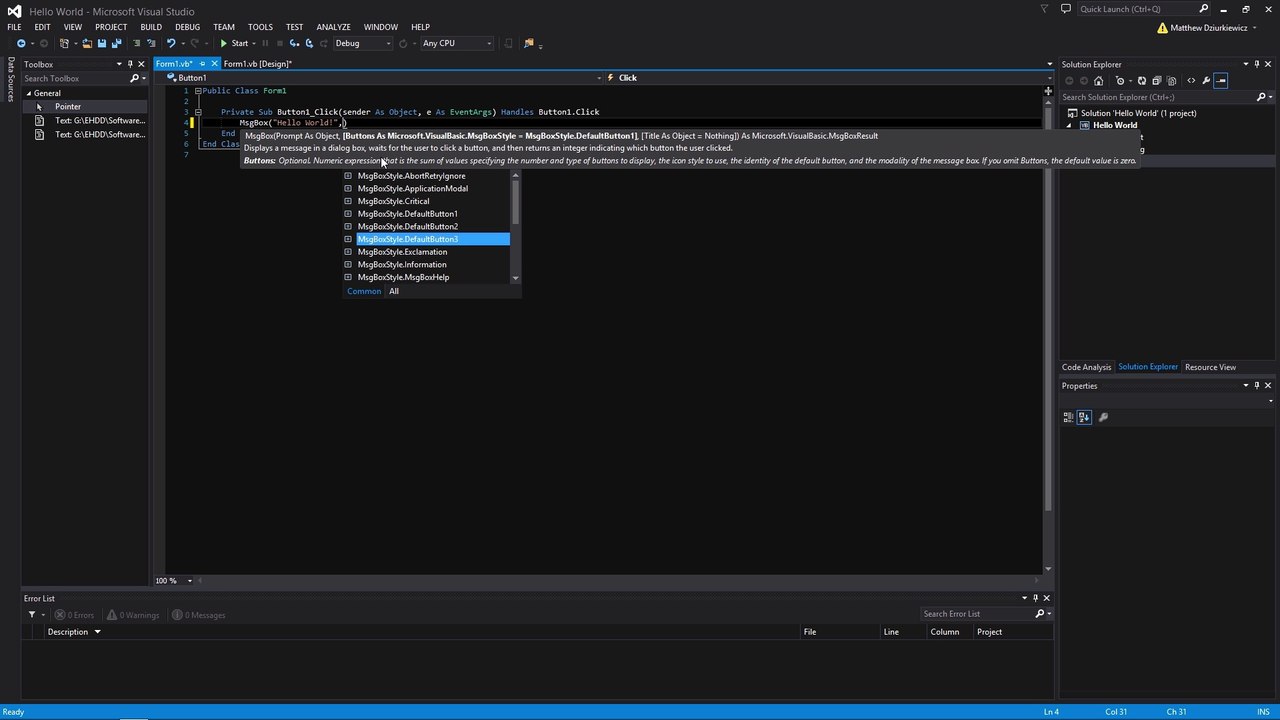Open the TEAM menu

[x=224, y=27]
